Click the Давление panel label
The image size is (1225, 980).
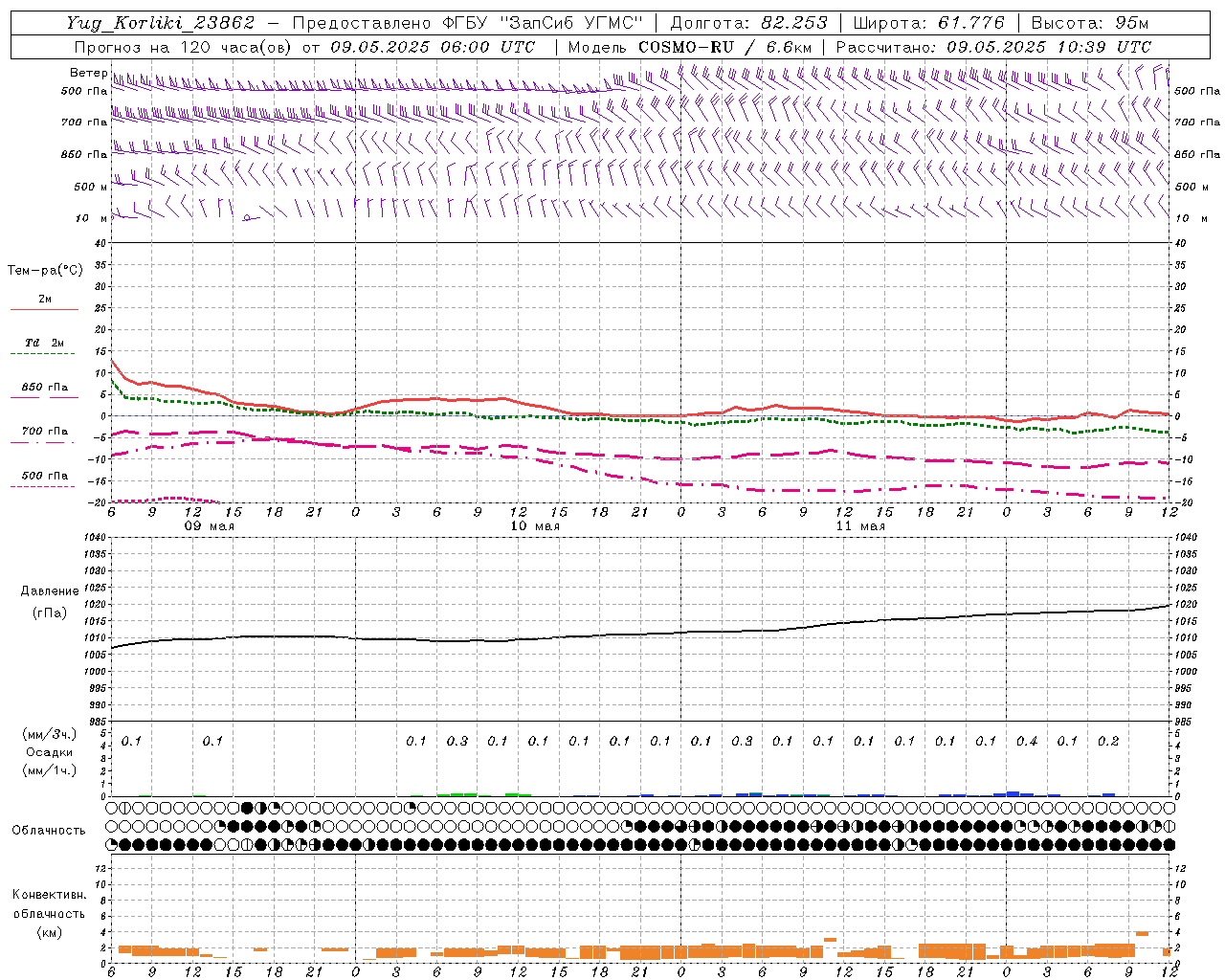click(50, 591)
